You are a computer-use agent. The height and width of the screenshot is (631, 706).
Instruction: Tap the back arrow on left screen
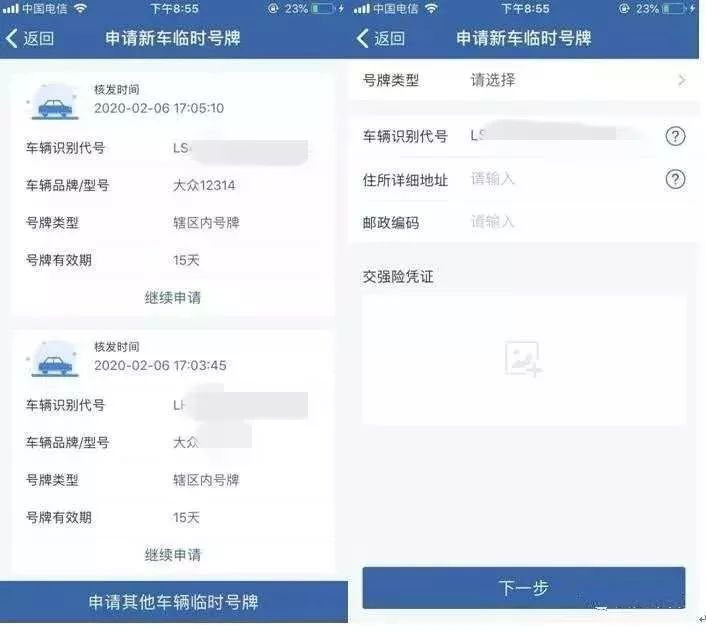tap(12, 38)
